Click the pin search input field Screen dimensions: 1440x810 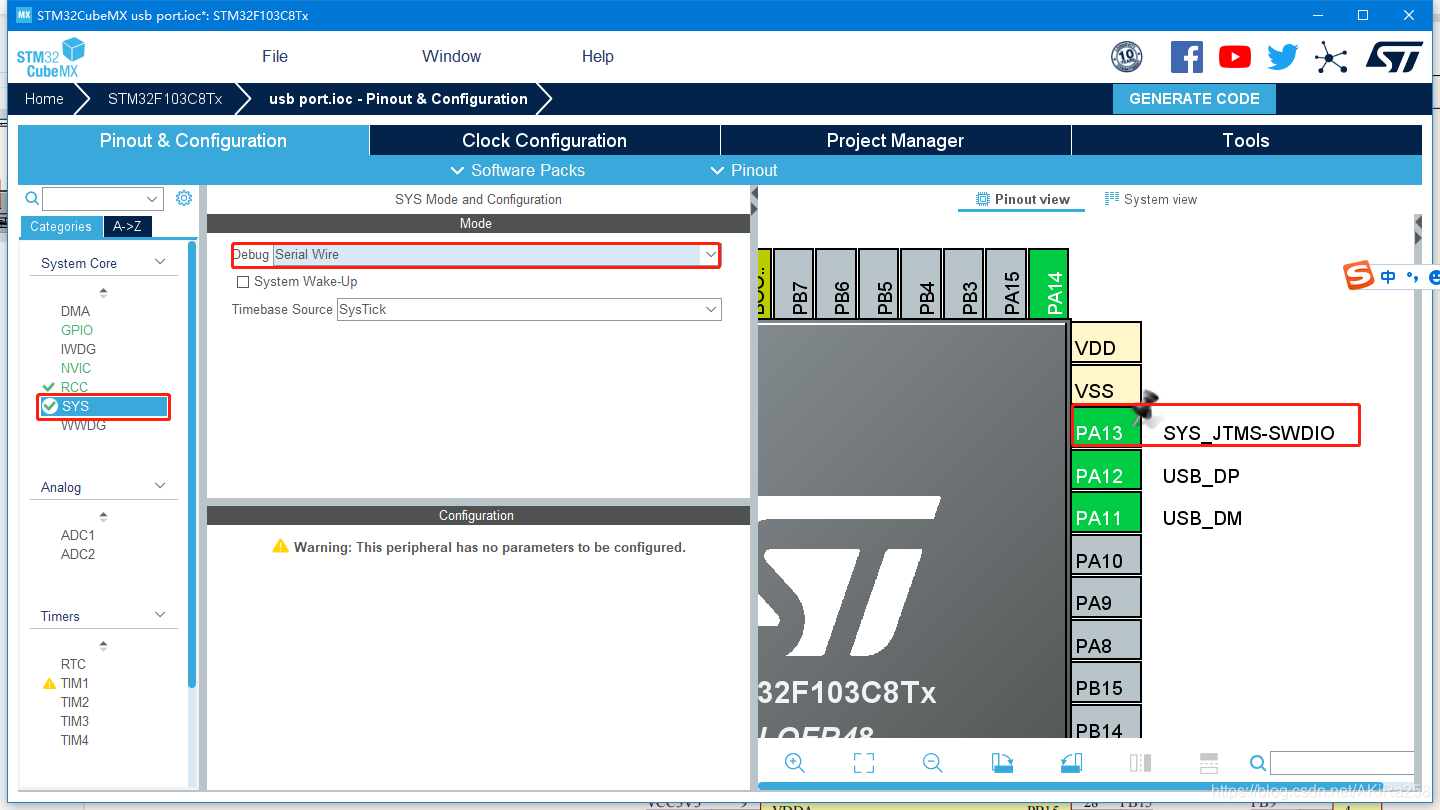(1342, 764)
